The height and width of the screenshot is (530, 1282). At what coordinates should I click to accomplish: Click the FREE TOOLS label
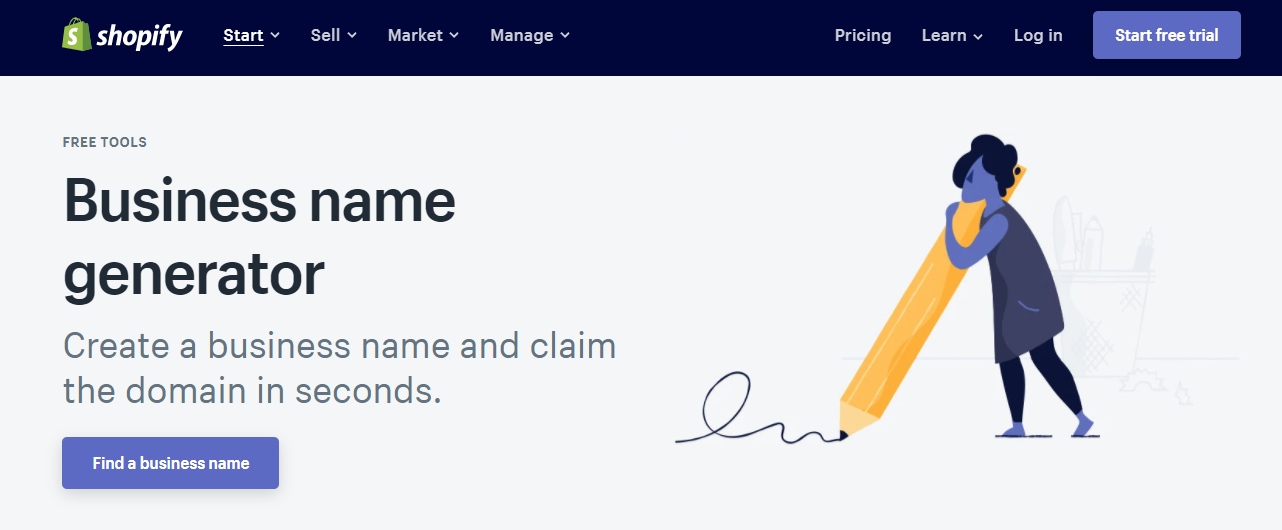point(104,142)
